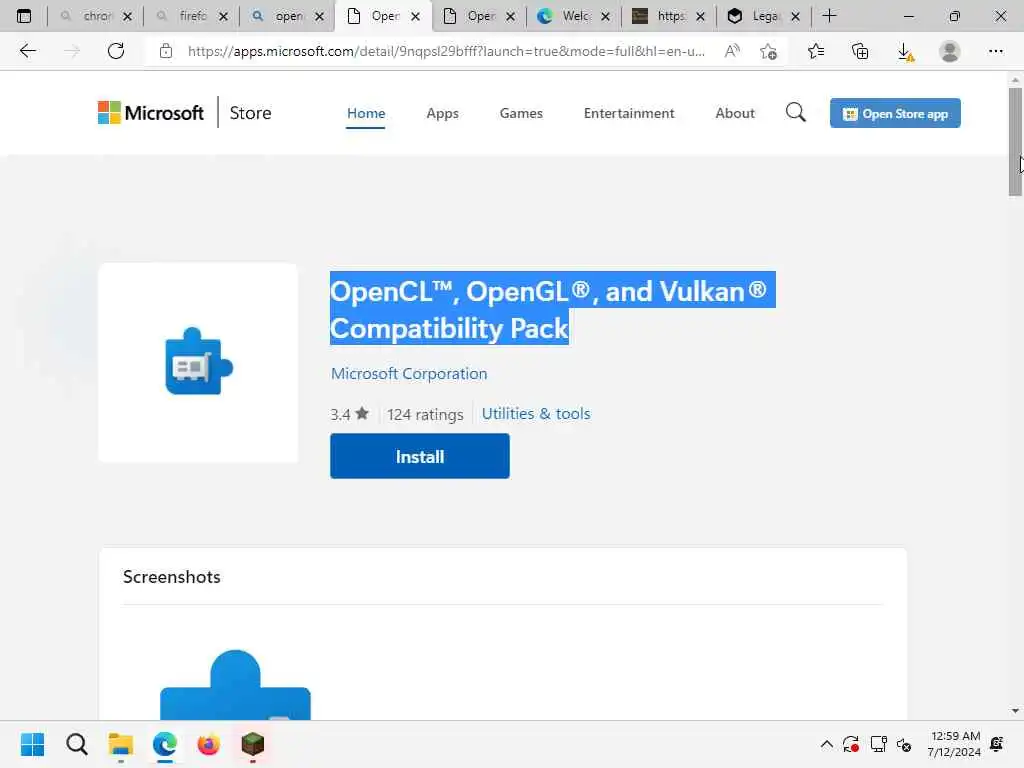The height and width of the screenshot is (768, 1024).
Task: Open taskbar Search
Action: (76, 744)
